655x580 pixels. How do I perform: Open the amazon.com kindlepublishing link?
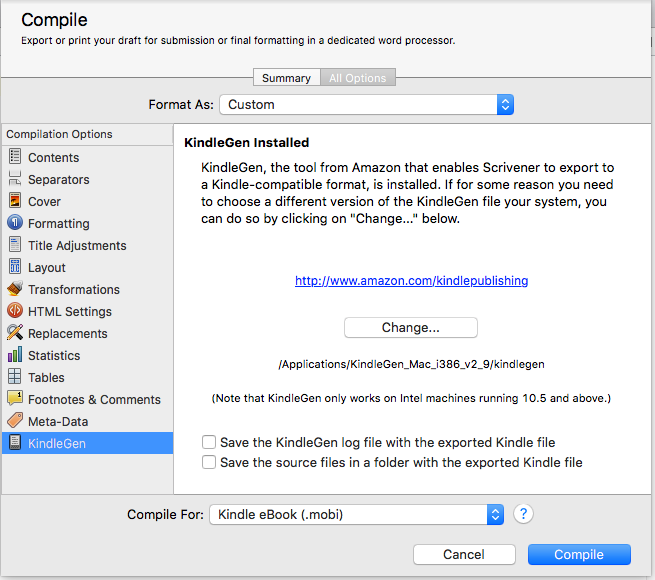point(411,281)
